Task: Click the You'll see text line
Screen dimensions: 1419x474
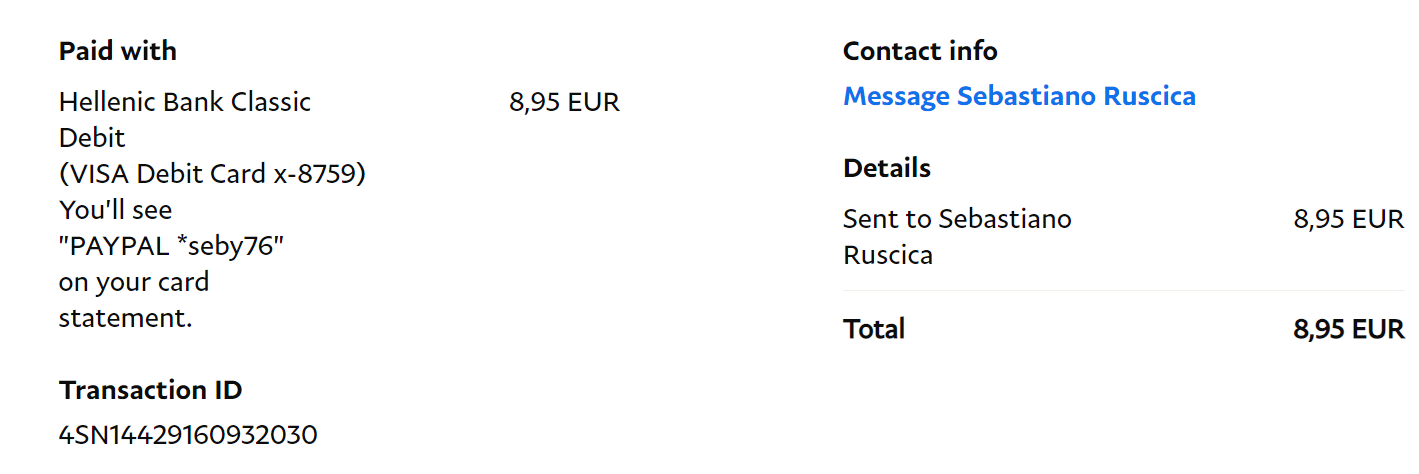Action: click(x=116, y=210)
